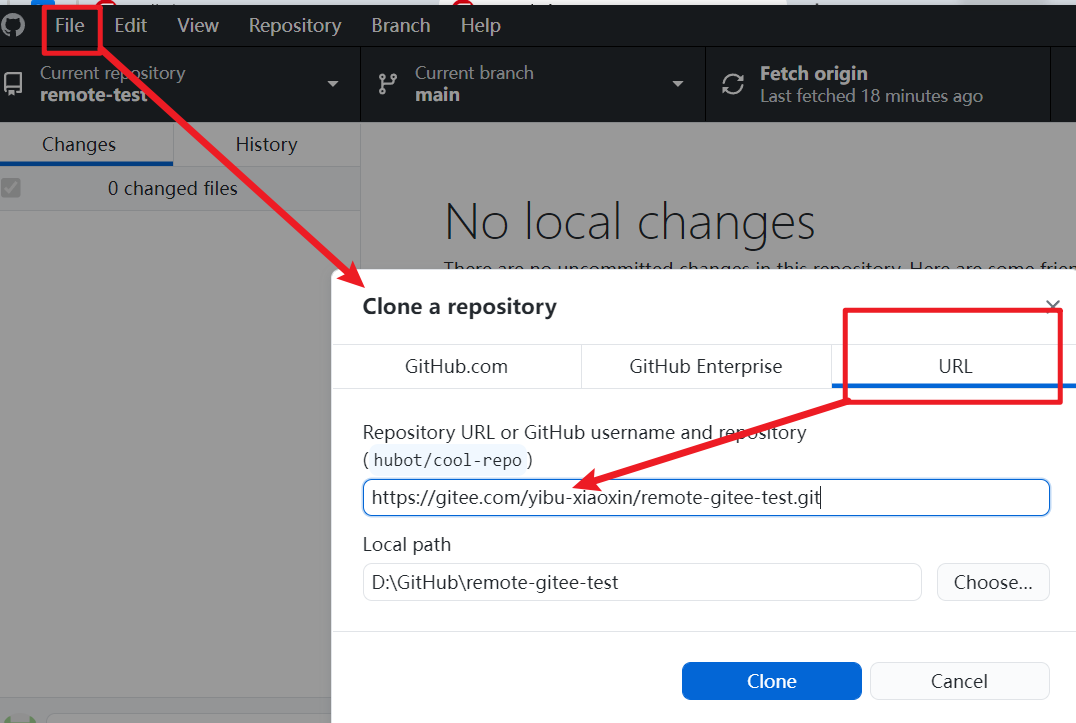Click the GitHub Octocat logo icon

tap(13, 26)
